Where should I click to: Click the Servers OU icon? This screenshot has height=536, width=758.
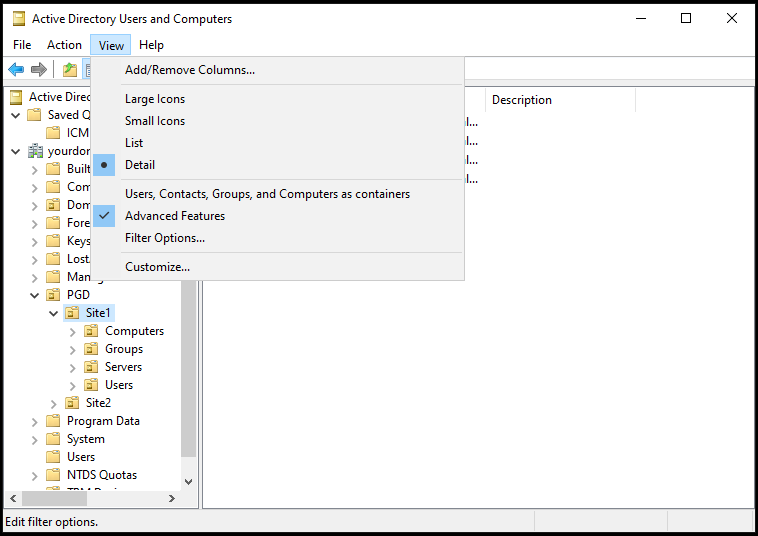pos(91,367)
